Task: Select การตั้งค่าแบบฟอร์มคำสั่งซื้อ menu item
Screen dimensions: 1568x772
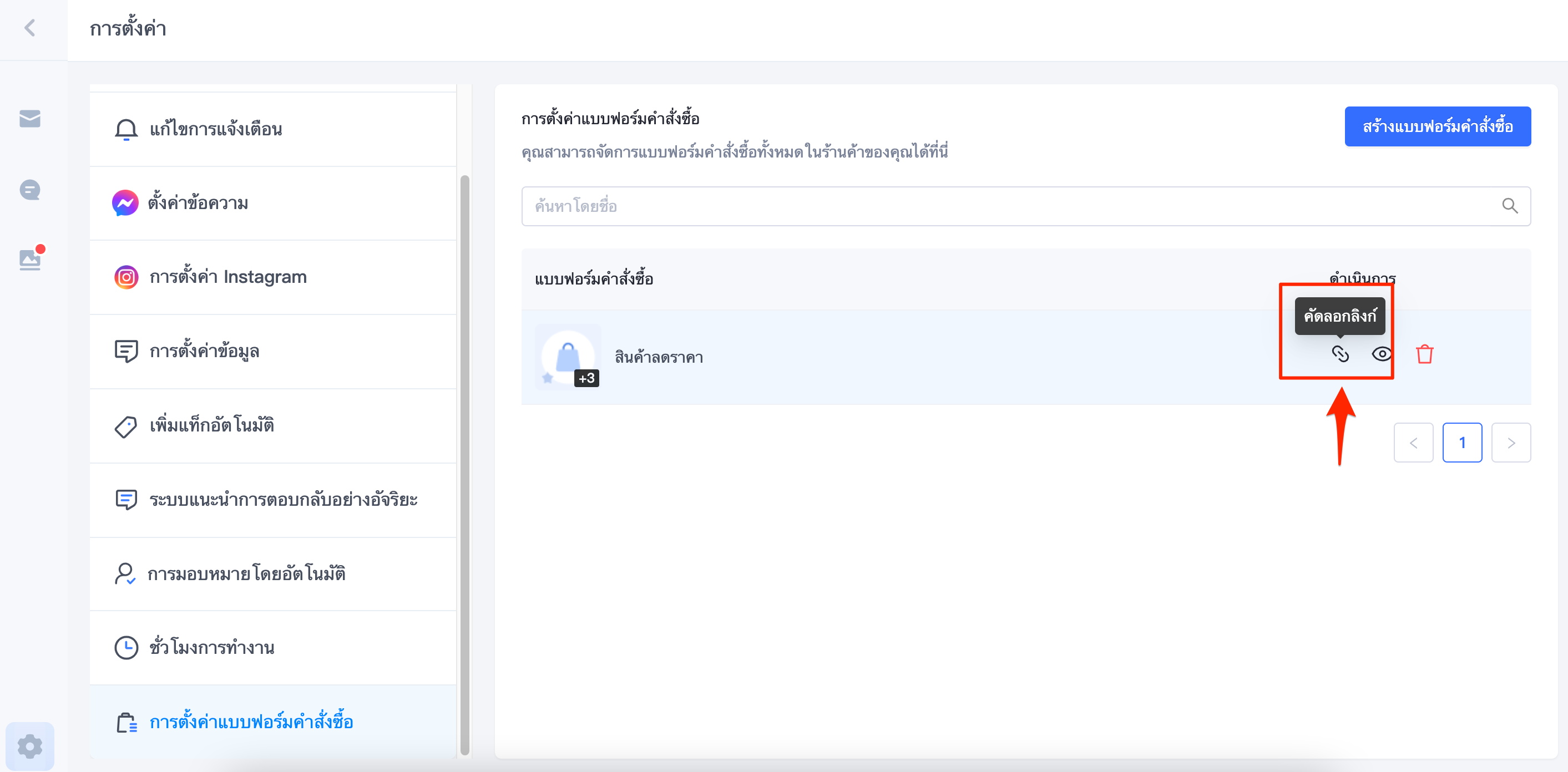Action: point(272,722)
